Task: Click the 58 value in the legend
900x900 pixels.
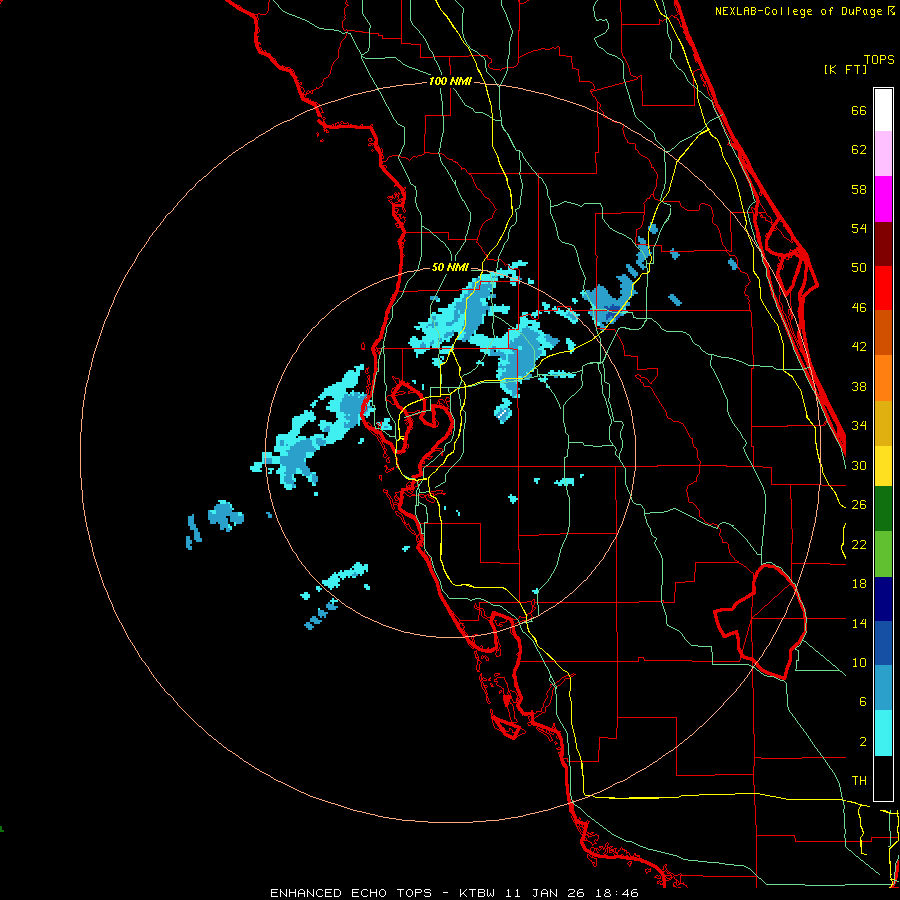Action: tap(859, 189)
